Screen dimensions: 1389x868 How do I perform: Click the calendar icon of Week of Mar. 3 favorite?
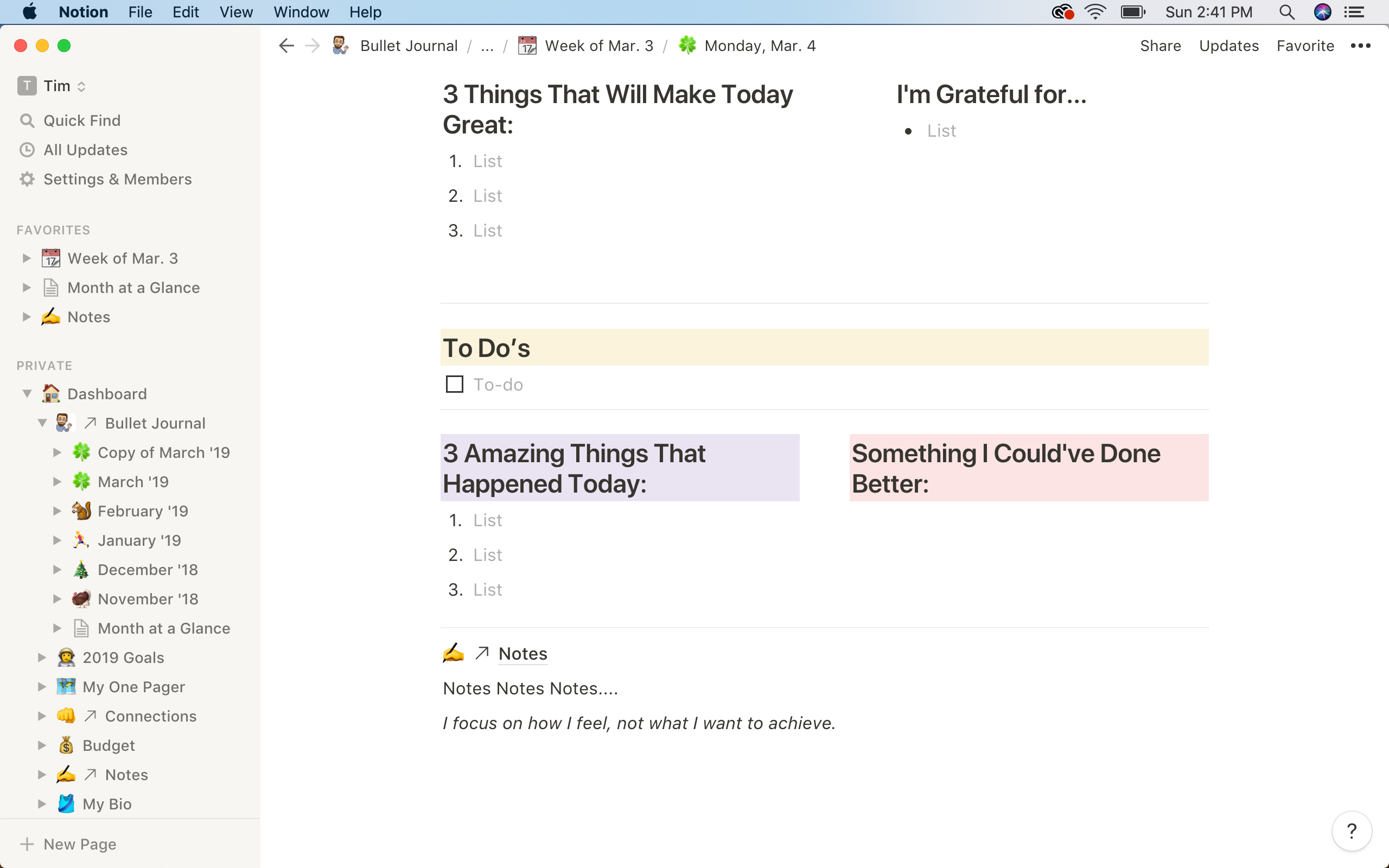click(x=51, y=258)
